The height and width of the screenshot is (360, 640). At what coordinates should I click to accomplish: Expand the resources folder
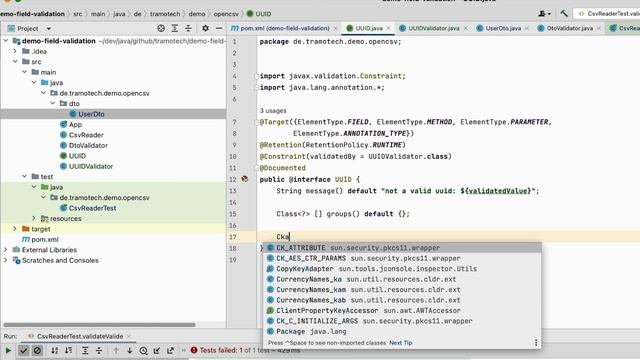coord(34,218)
